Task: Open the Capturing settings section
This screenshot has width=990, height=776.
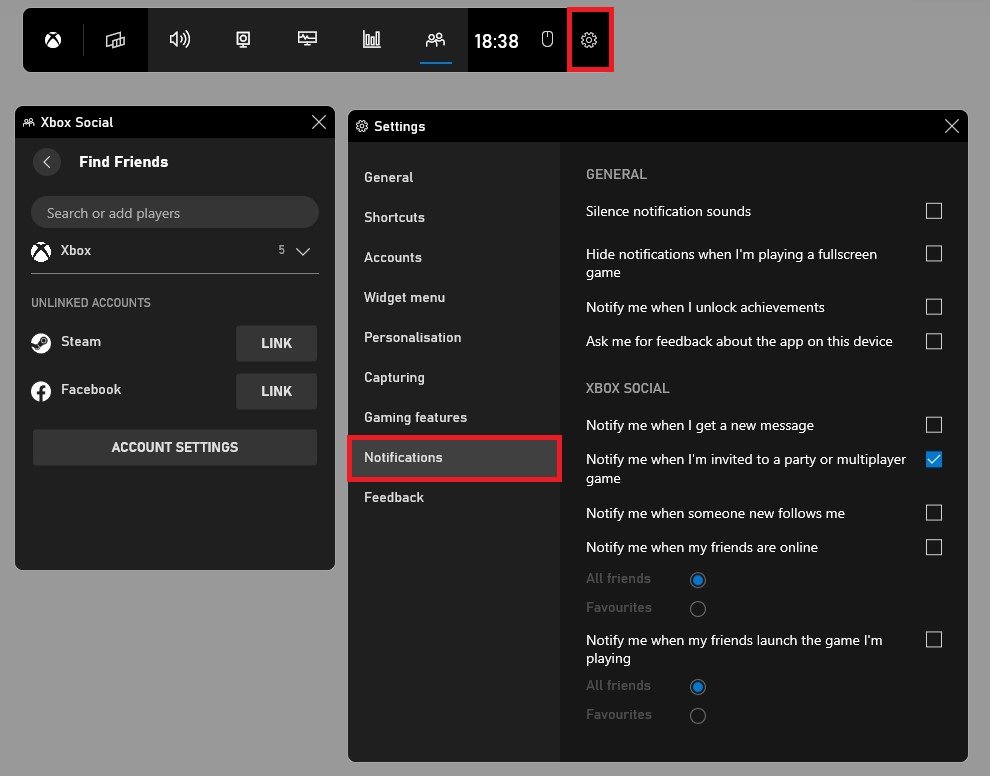Action: (x=394, y=377)
